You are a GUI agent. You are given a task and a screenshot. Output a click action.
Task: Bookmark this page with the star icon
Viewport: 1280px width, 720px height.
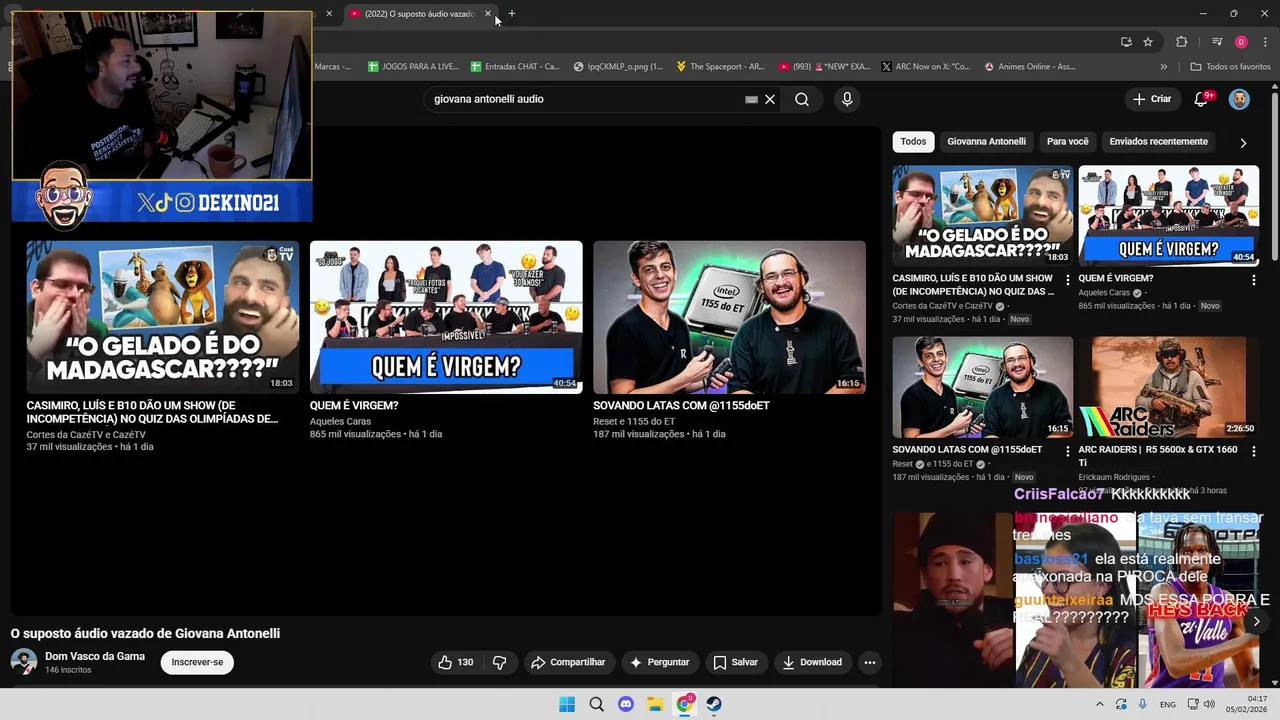(1148, 42)
